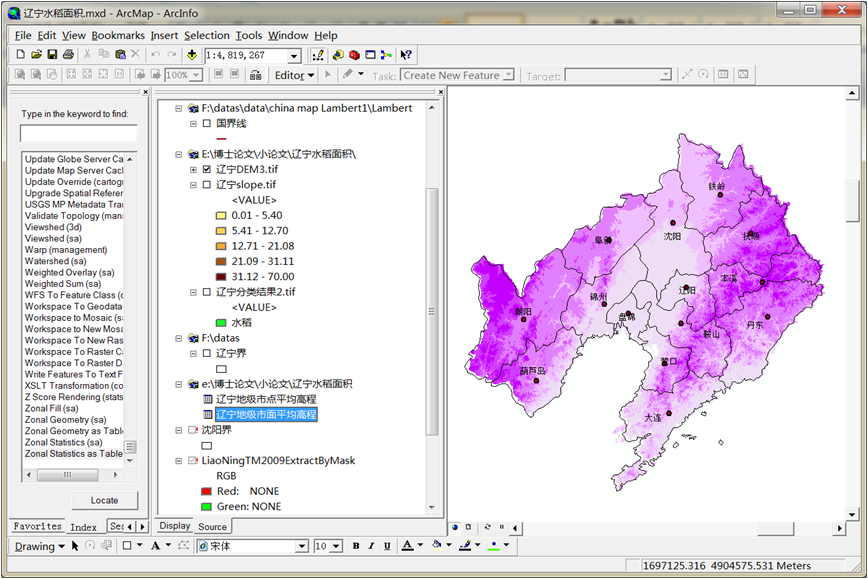Click the What's This help icon
Viewport: 868px width, 579px height.
(x=406, y=55)
